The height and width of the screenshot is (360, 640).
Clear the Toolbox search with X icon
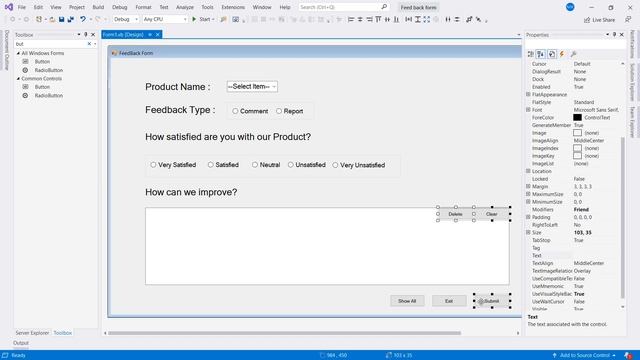(89, 44)
